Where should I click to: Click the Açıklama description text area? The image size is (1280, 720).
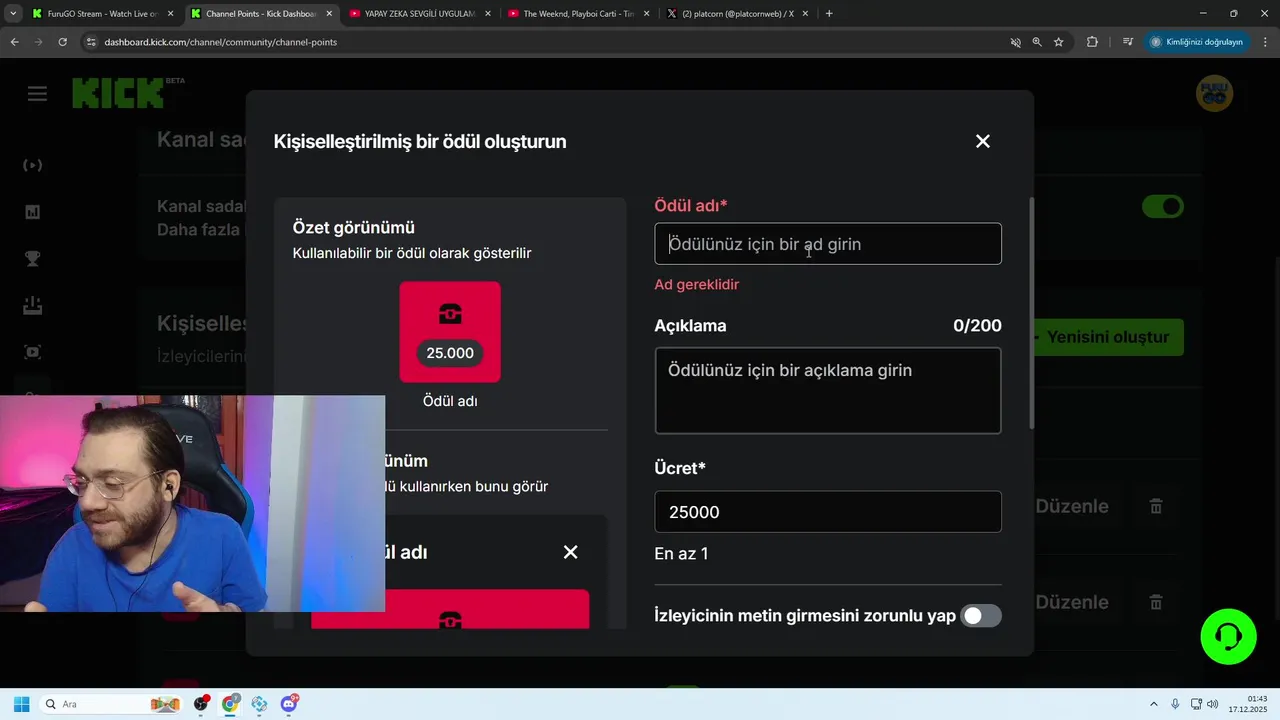(828, 390)
